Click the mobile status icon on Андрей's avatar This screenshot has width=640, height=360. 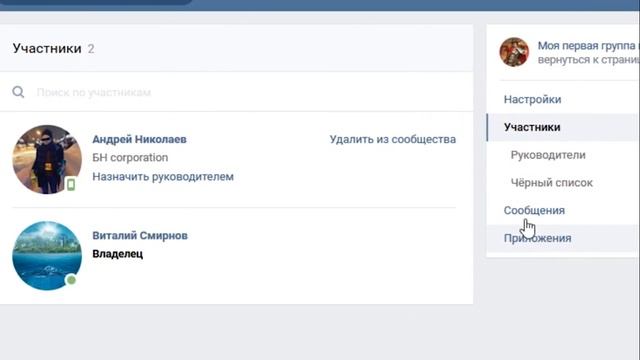click(71, 184)
